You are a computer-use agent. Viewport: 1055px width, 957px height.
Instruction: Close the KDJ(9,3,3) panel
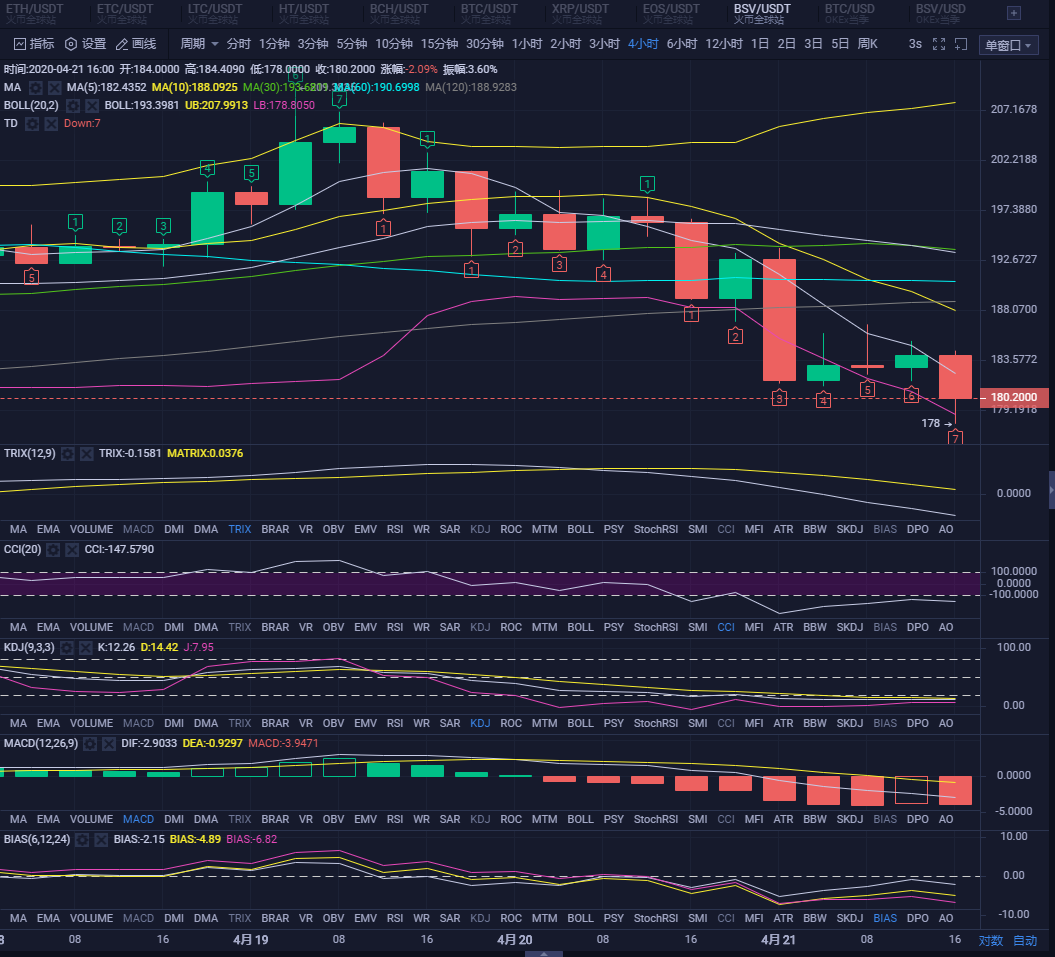[x=85, y=648]
